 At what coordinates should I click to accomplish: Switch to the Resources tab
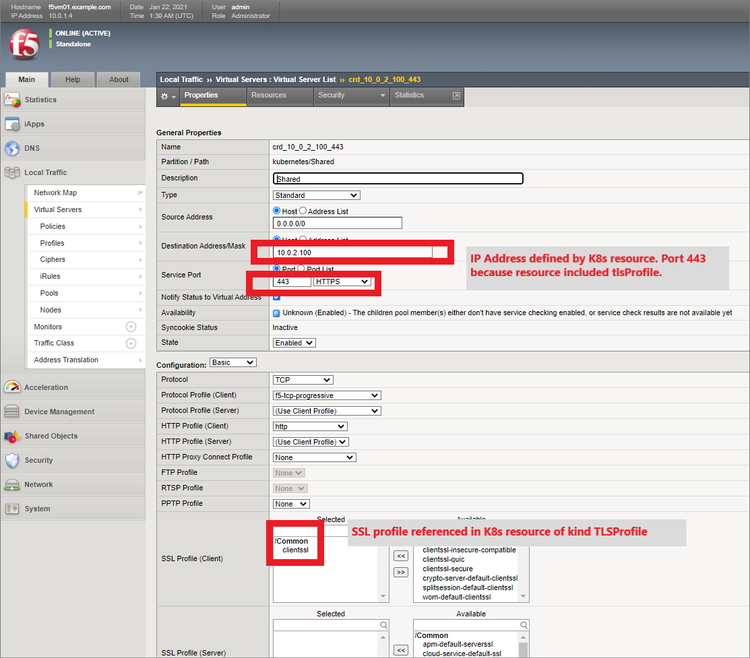point(268,95)
